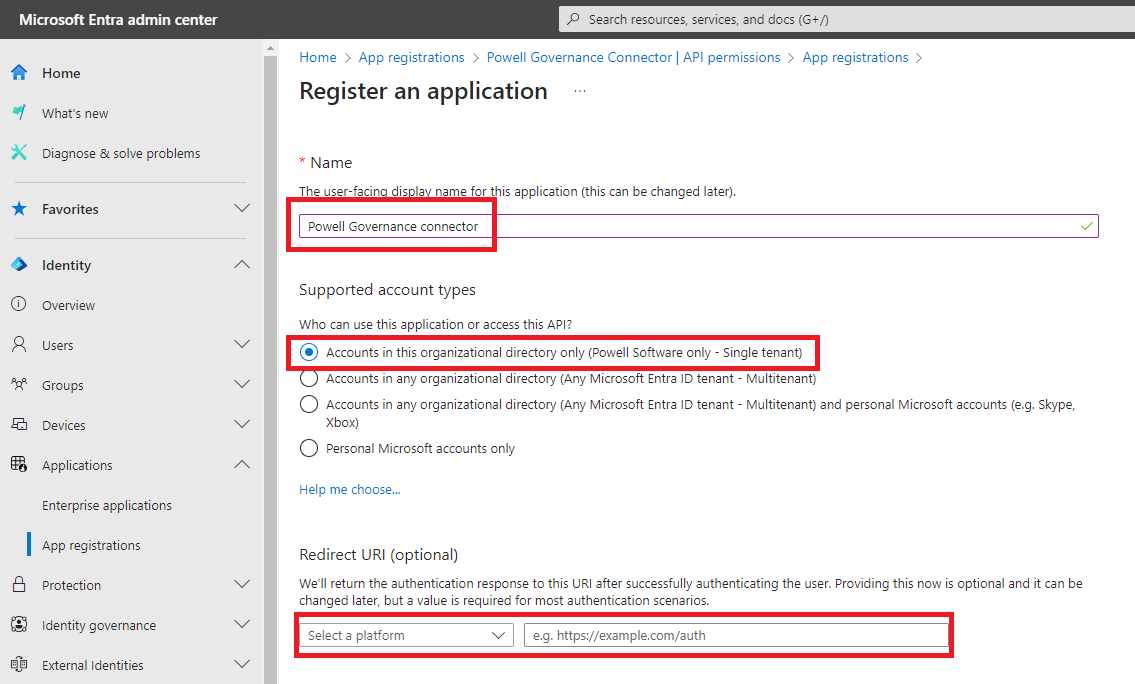
Task: Click the External Identities icon
Action: (20, 664)
